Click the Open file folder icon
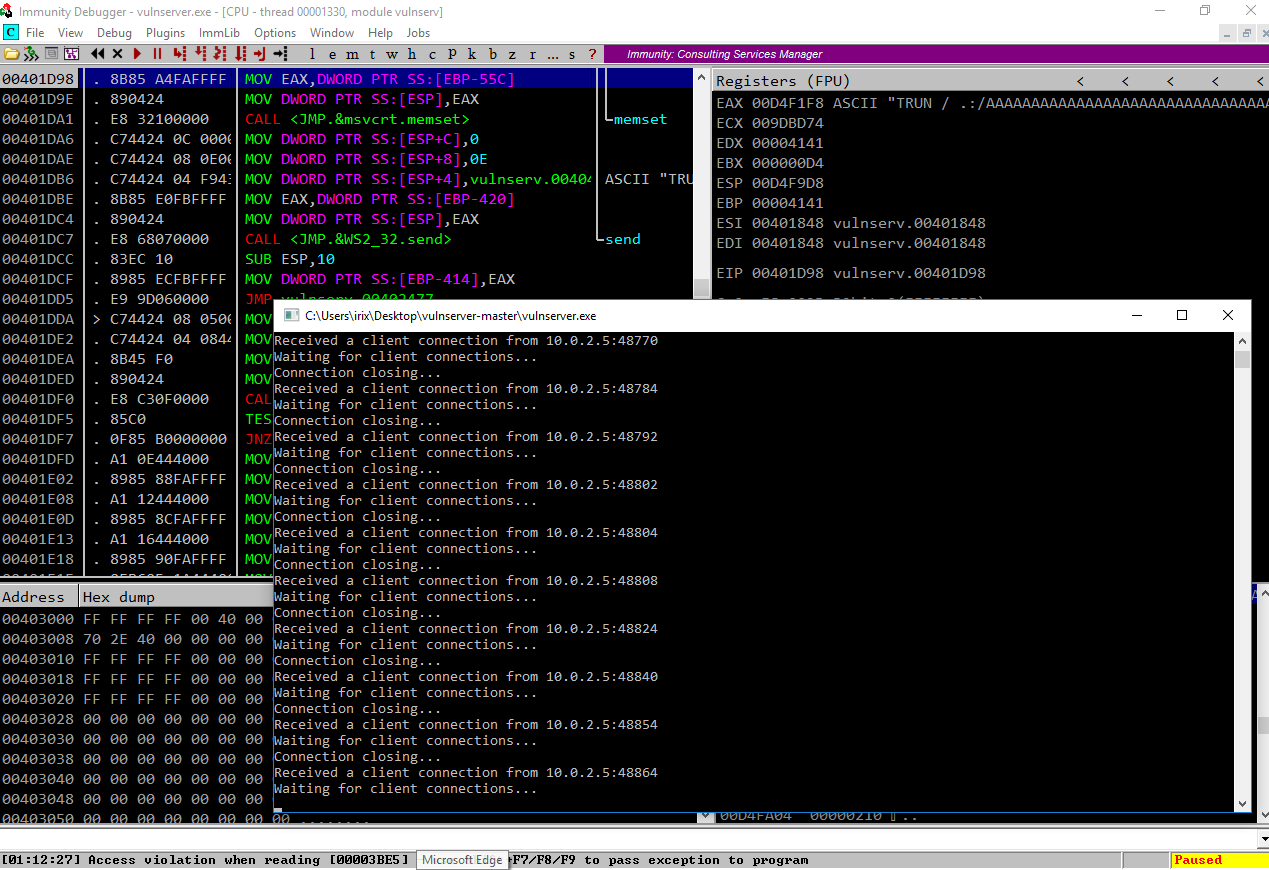1269x870 pixels. pos(12,54)
